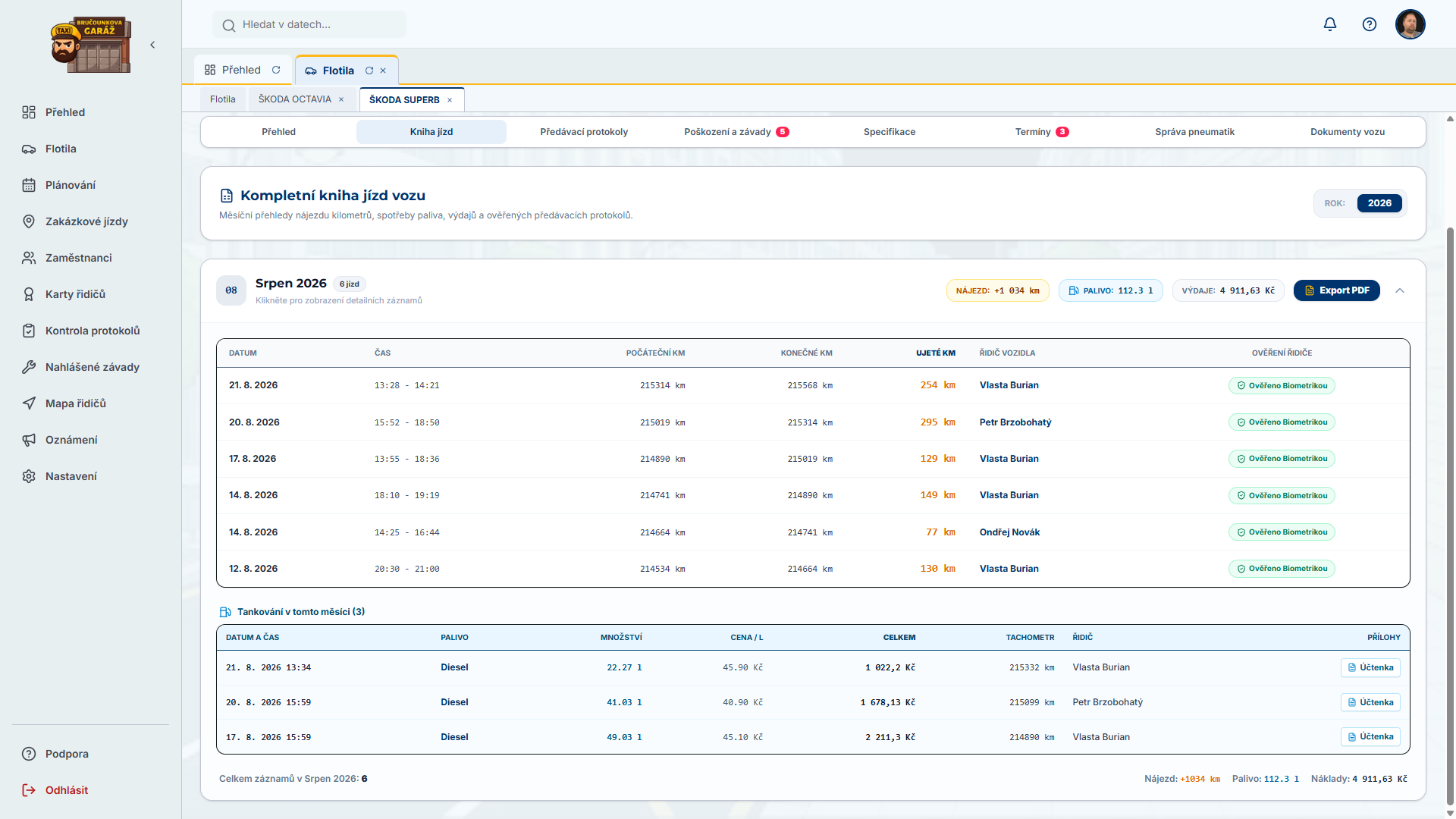Click the search field Hledat v datech
Viewport: 1456px width, 819px height.
tap(309, 24)
